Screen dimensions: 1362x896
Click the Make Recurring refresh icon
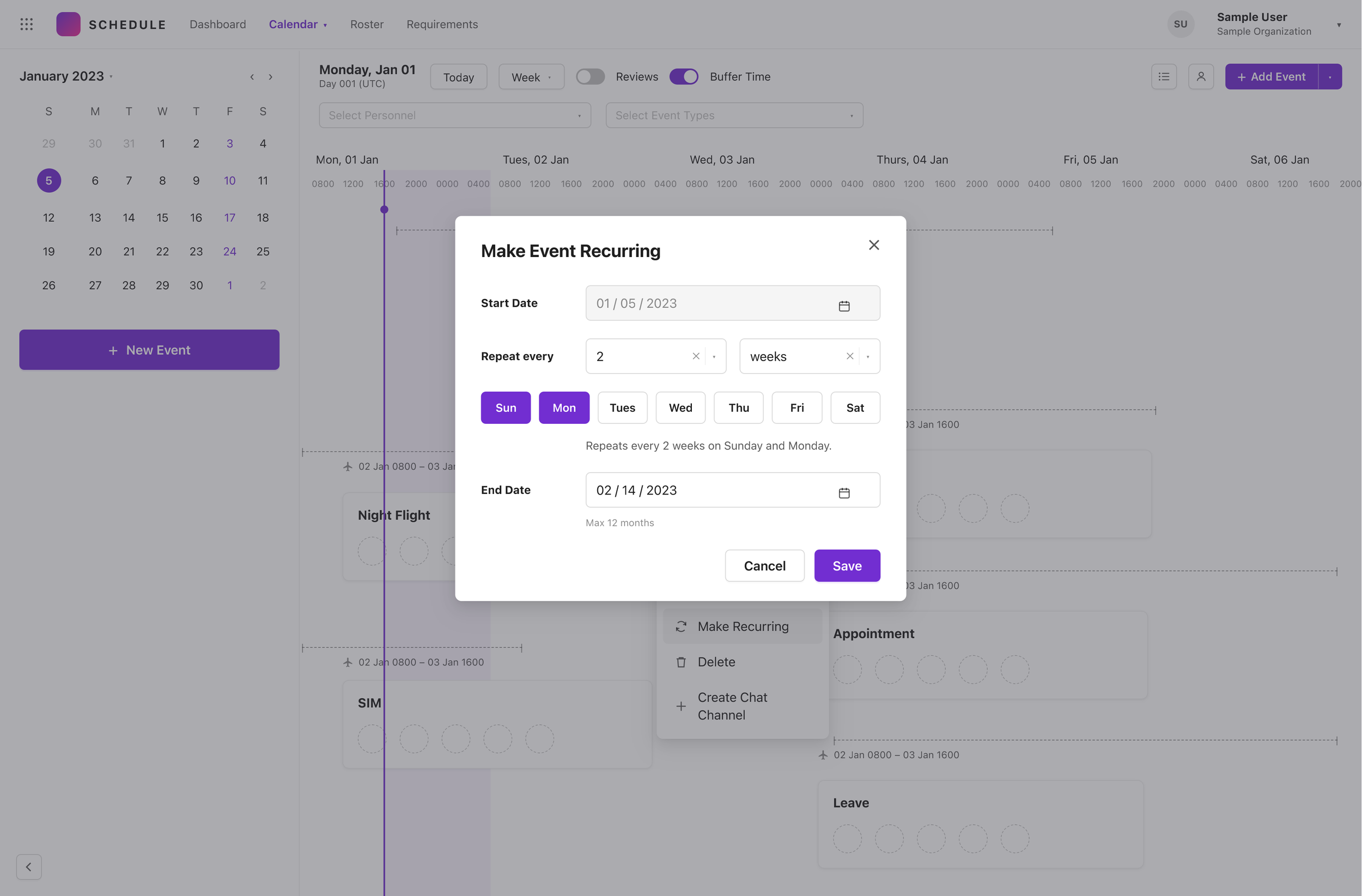(680, 626)
